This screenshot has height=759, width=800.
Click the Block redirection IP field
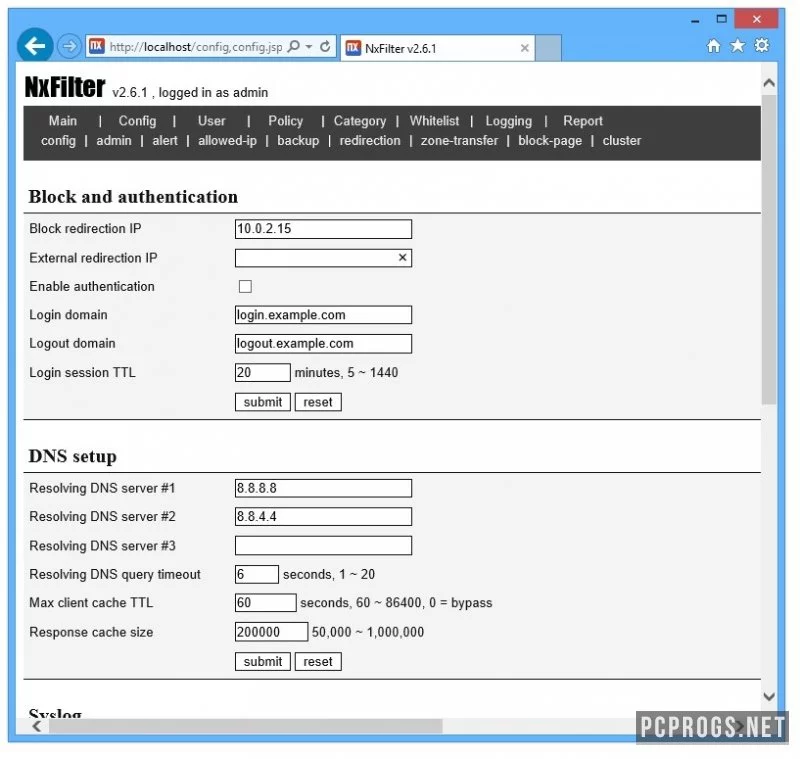pyautogui.click(x=323, y=229)
